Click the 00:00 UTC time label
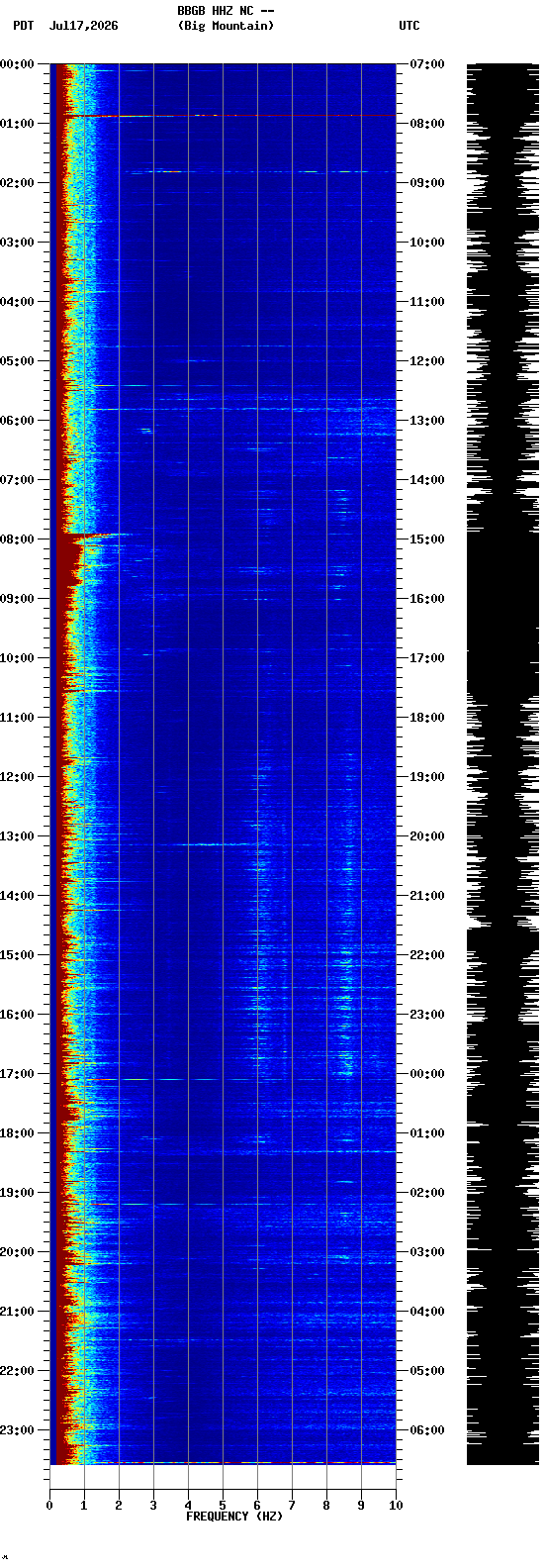Screen dimensions: 546x1568 tap(426, 1074)
